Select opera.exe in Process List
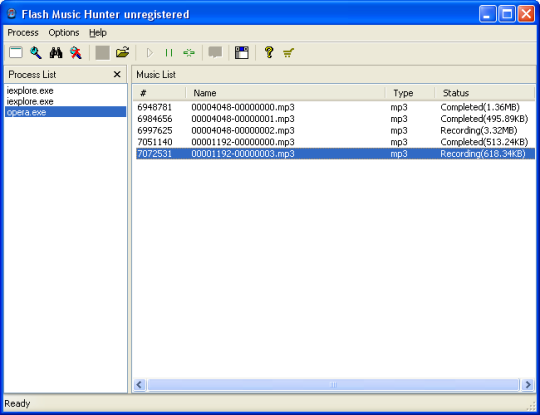This screenshot has height=415, width=540. pyautogui.click(x=65, y=112)
